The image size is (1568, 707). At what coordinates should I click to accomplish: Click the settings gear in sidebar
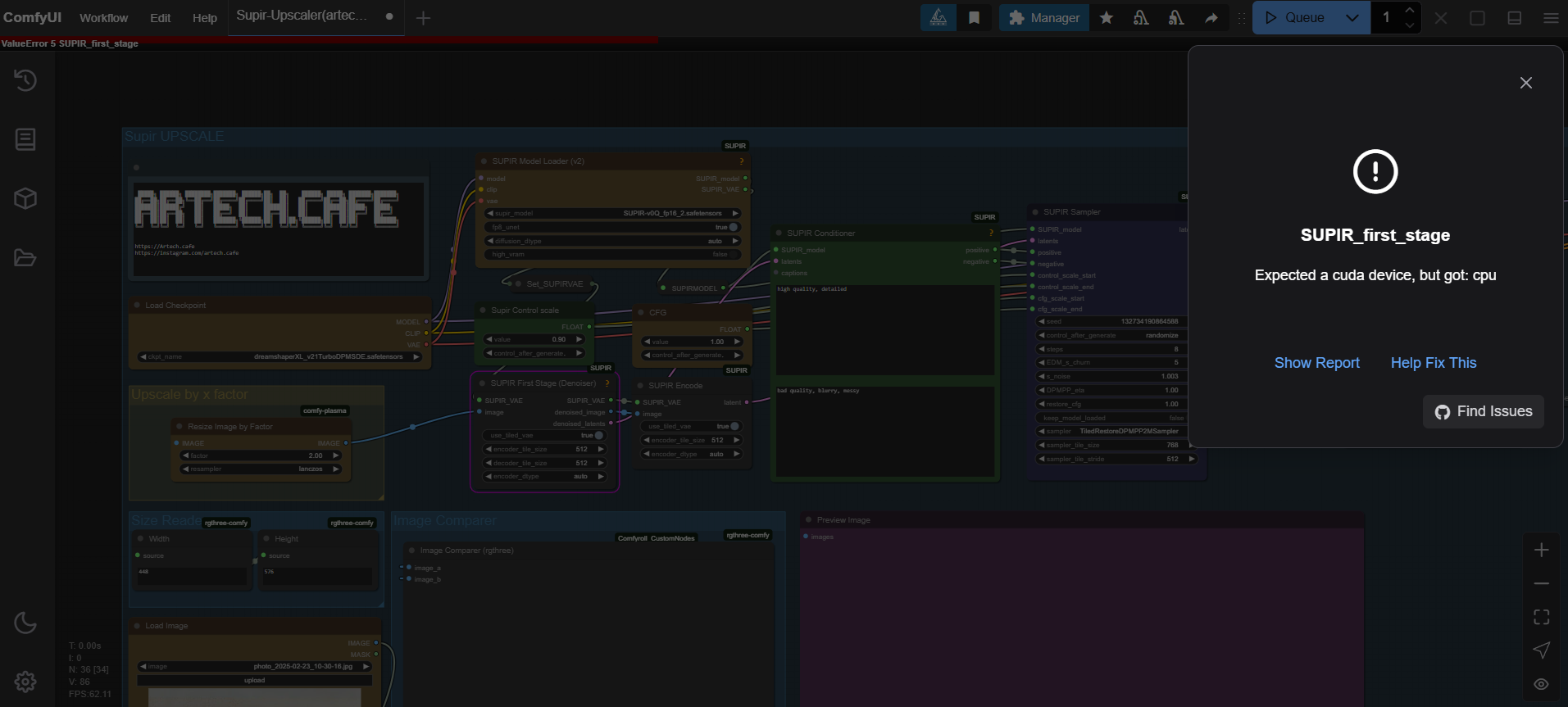25,682
